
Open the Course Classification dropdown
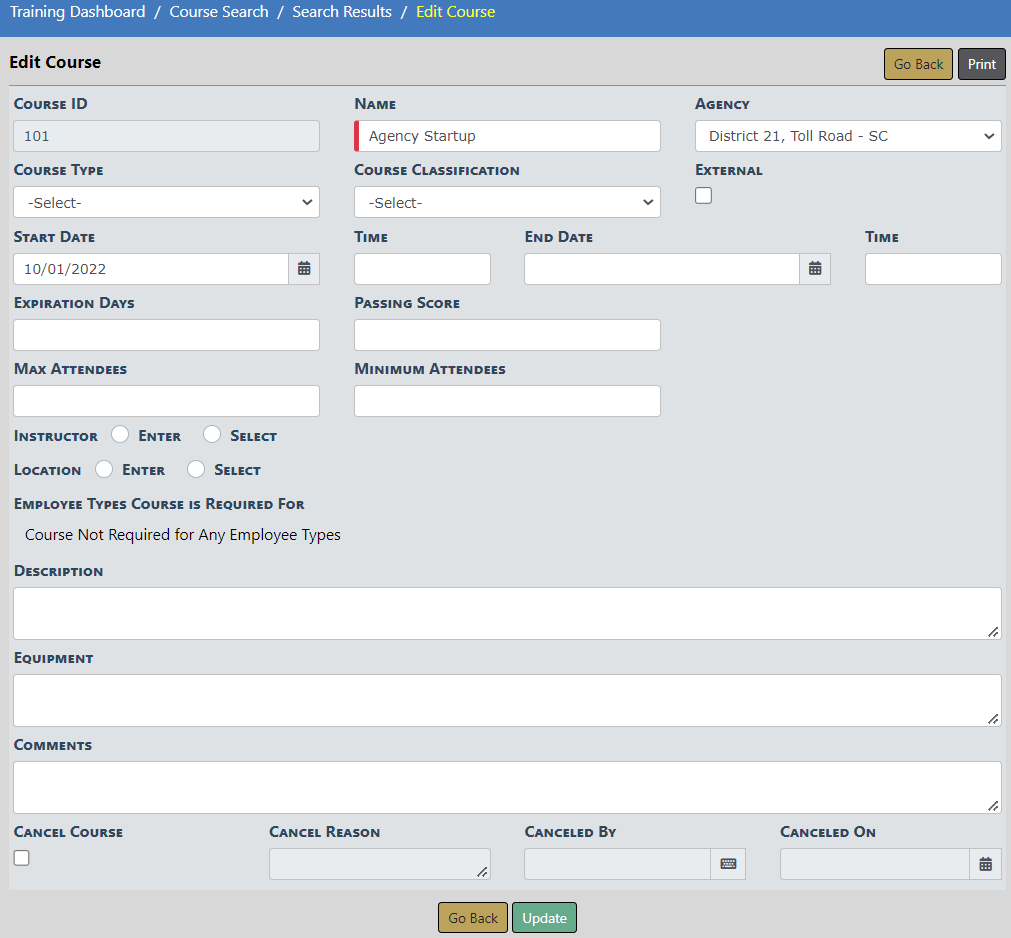pos(507,202)
